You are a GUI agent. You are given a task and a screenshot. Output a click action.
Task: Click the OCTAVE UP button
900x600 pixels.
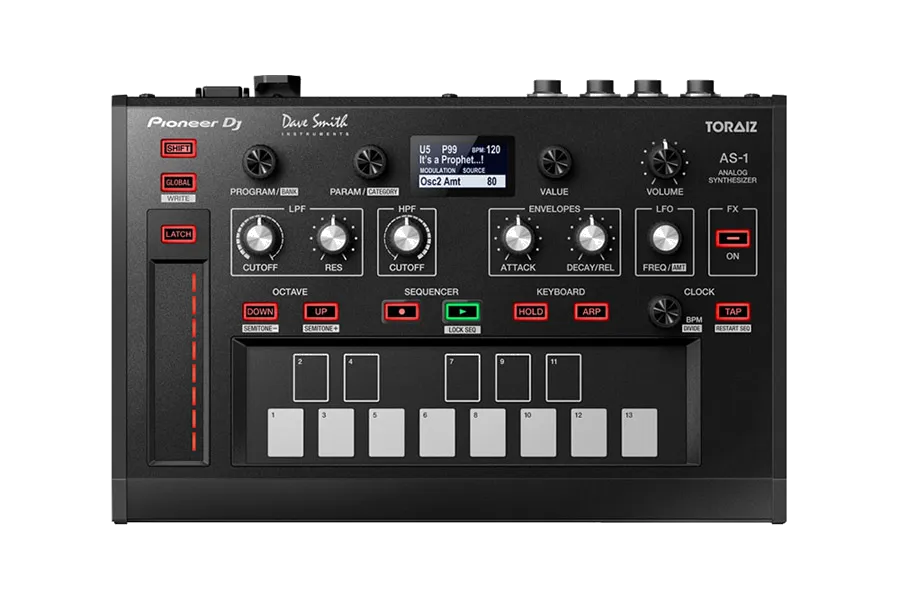tap(321, 312)
